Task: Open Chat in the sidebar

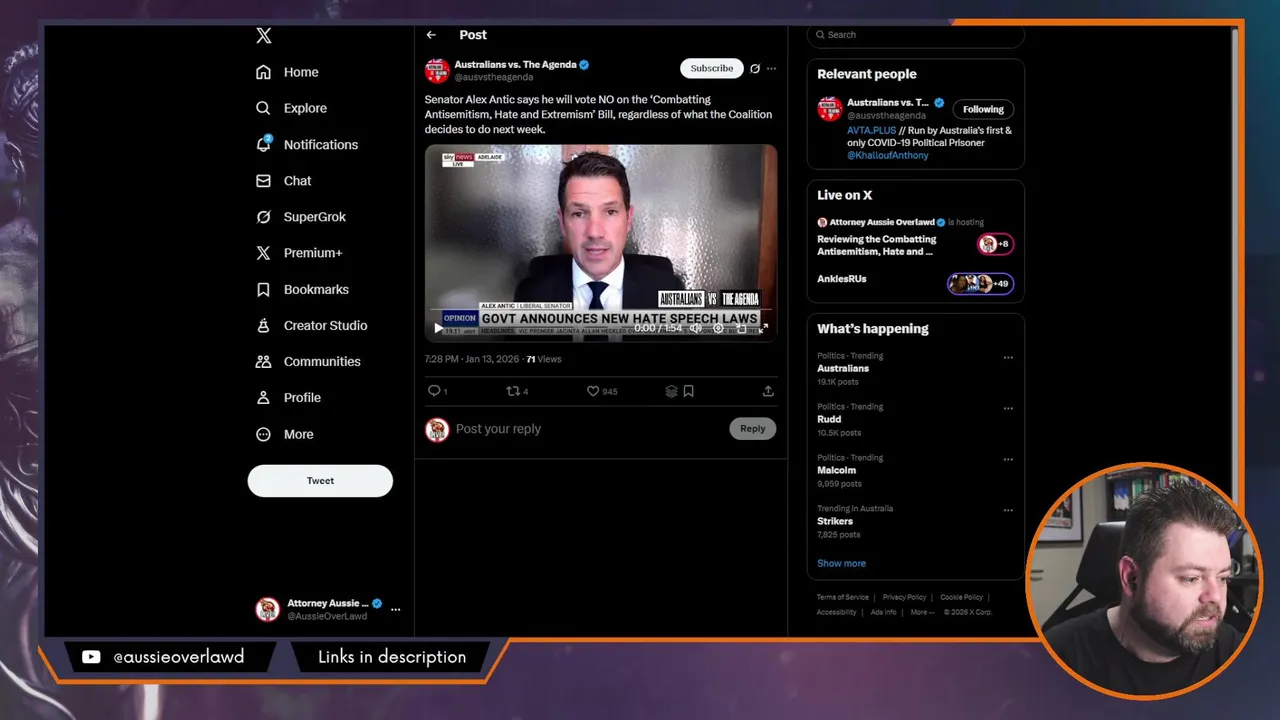Action: click(x=284, y=181)
